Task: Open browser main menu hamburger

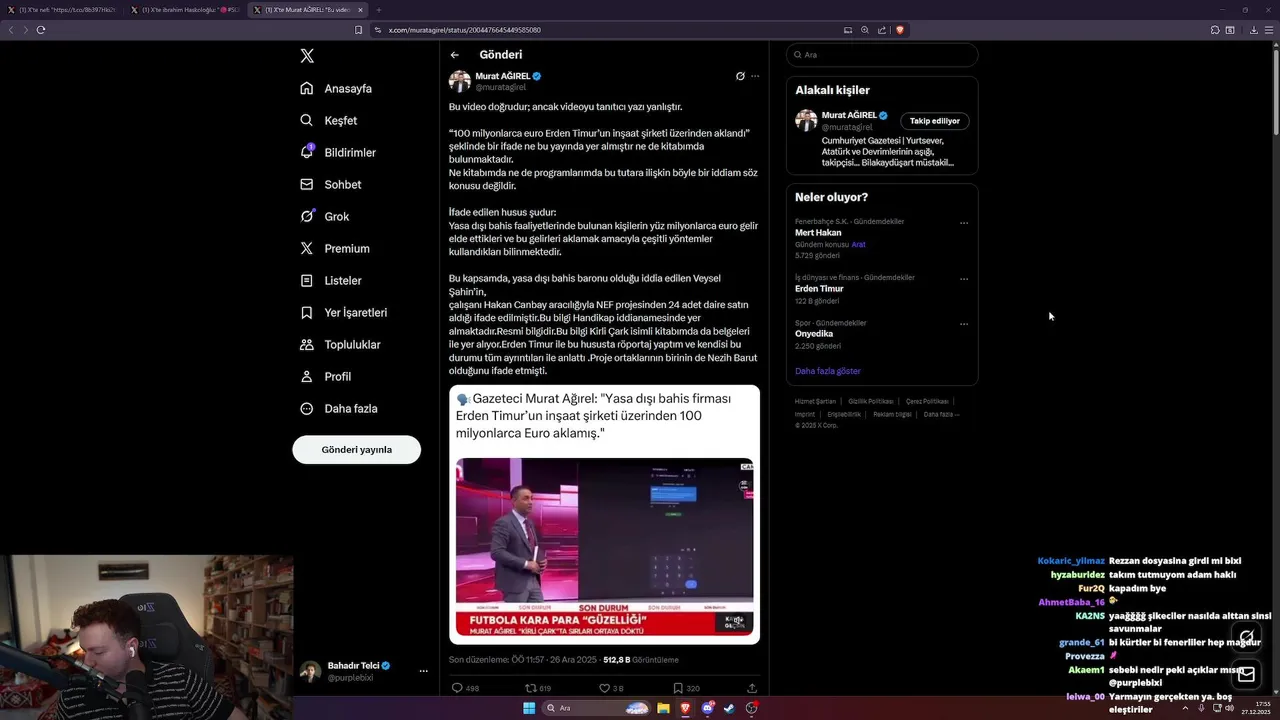Action: point(1269,30)
